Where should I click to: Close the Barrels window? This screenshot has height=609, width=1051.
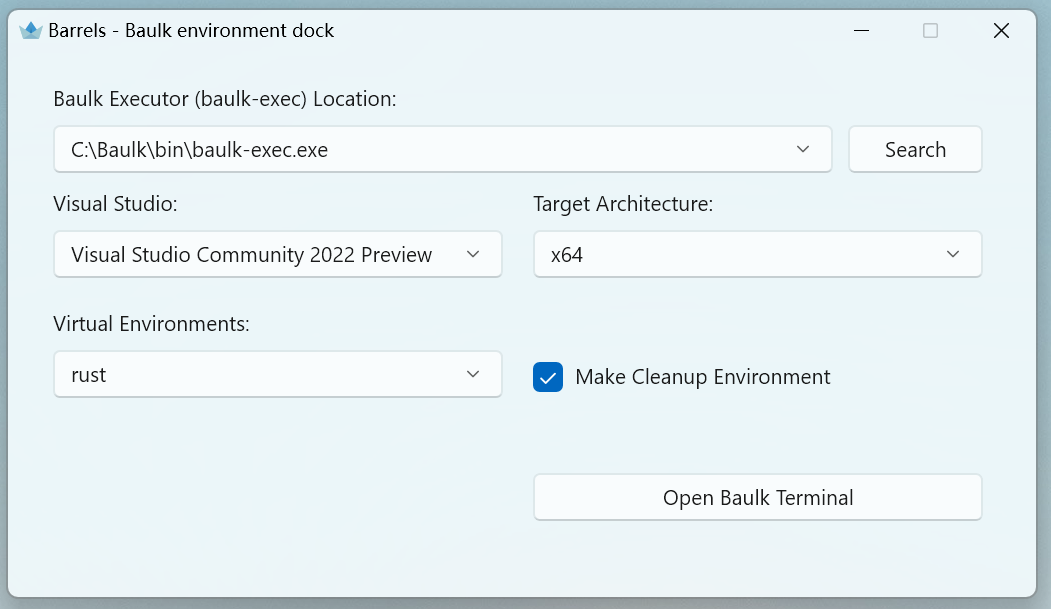pos(1001,31)
